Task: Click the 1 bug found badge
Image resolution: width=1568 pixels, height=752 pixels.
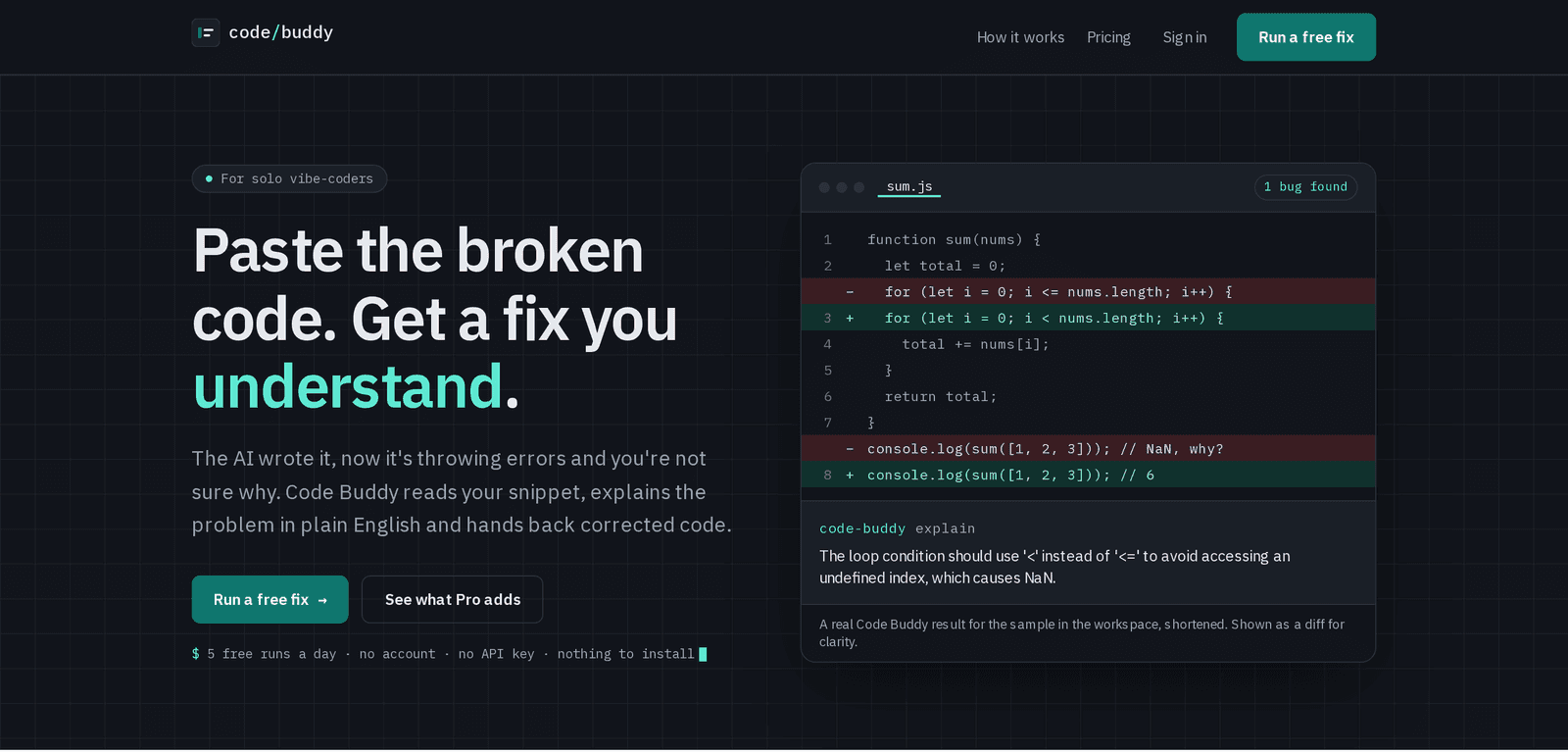Action: [1305, 186]
